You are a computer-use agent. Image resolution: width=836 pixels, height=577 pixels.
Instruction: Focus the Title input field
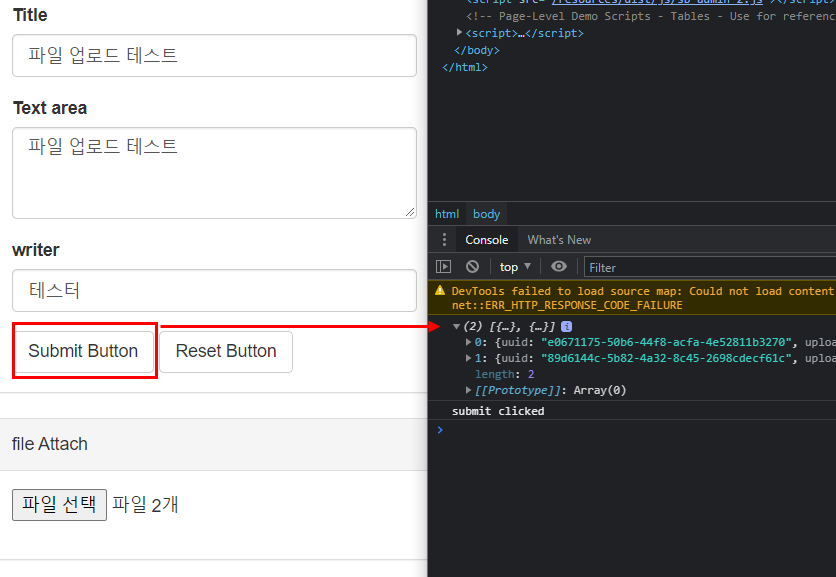pyautogui.click(x=214, y=55)
